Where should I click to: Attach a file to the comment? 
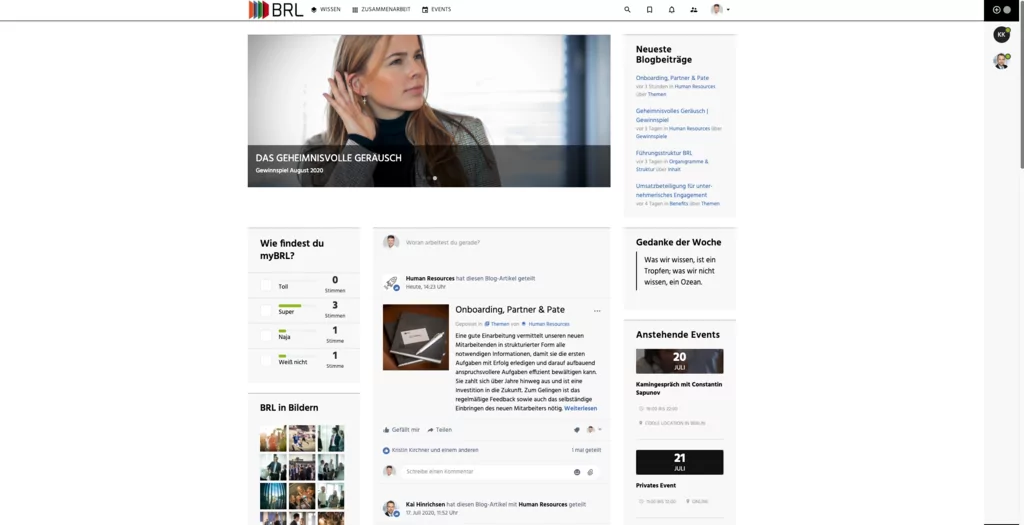pos(590,472)
